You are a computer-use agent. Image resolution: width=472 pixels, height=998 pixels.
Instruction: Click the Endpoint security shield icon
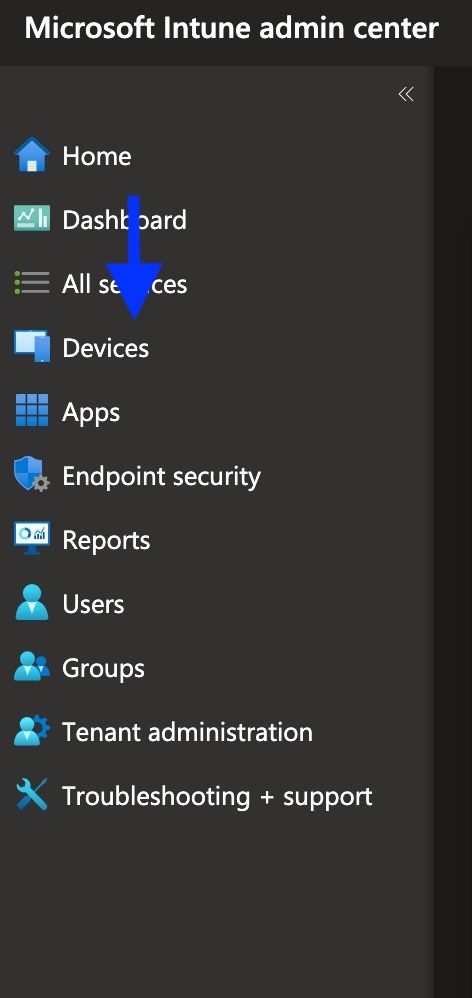click(x=32, y=475)
